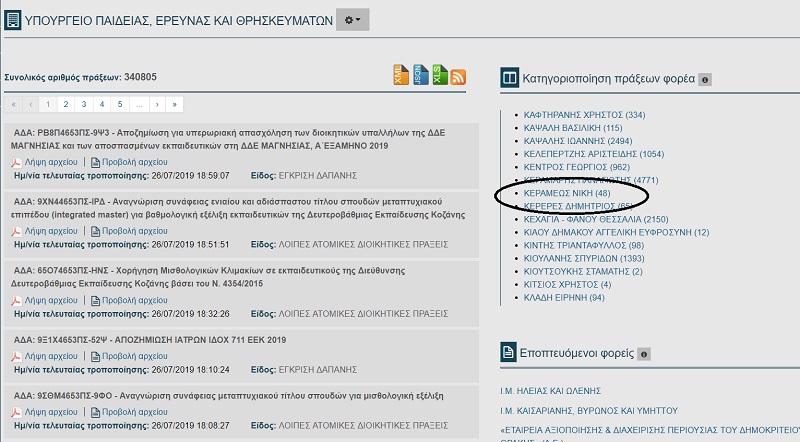
Task: Select ΚΕΡΑΜΕΩΣ ΝΙΚΗ (48) from signer list
Action: point(566,192)
